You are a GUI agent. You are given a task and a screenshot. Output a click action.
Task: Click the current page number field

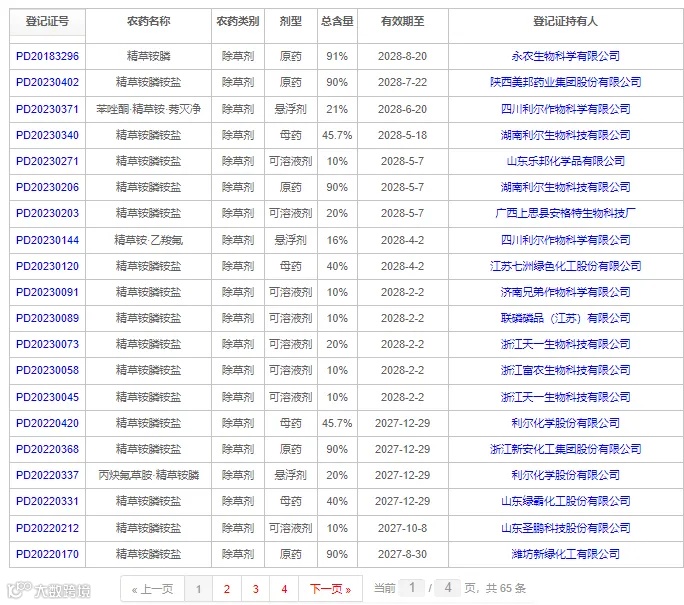(412, 588)
